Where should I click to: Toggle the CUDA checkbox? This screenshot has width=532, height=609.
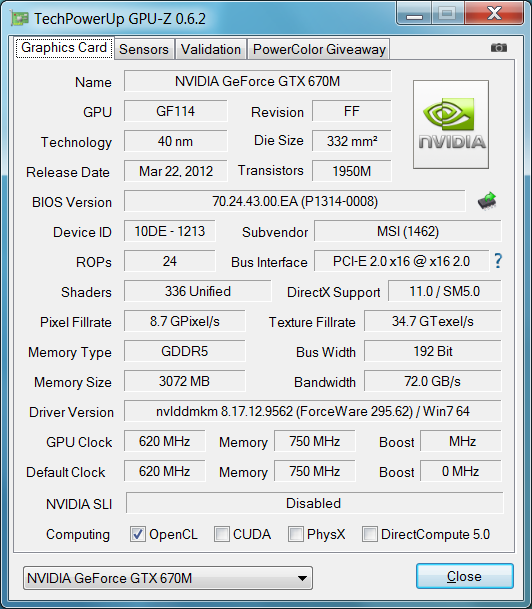tap(222, 534)
